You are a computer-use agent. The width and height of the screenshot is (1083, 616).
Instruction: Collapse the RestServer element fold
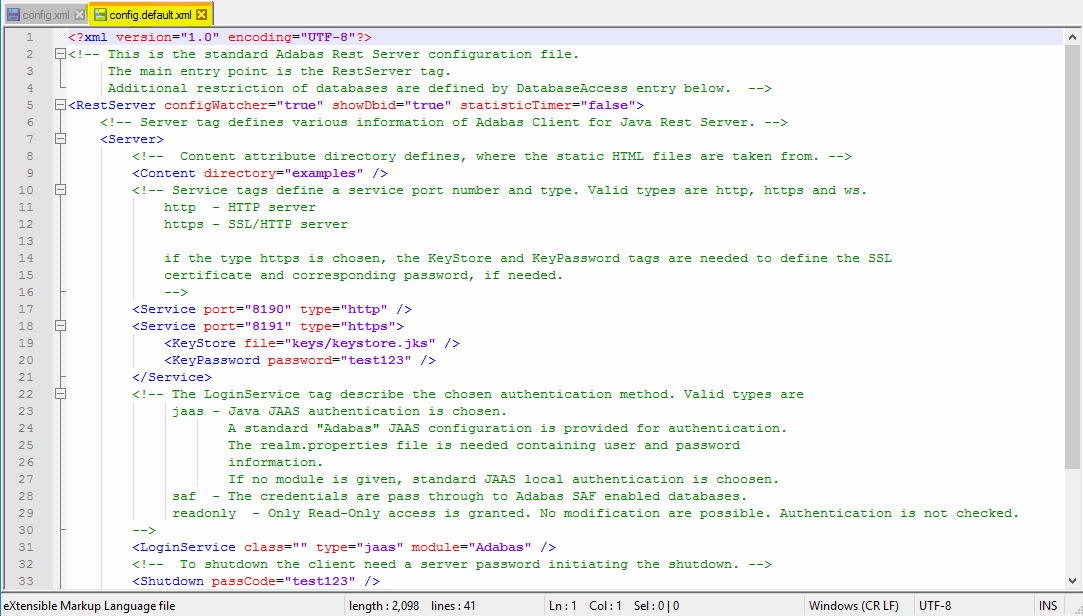pyautogui.click(x=62, y=104)
